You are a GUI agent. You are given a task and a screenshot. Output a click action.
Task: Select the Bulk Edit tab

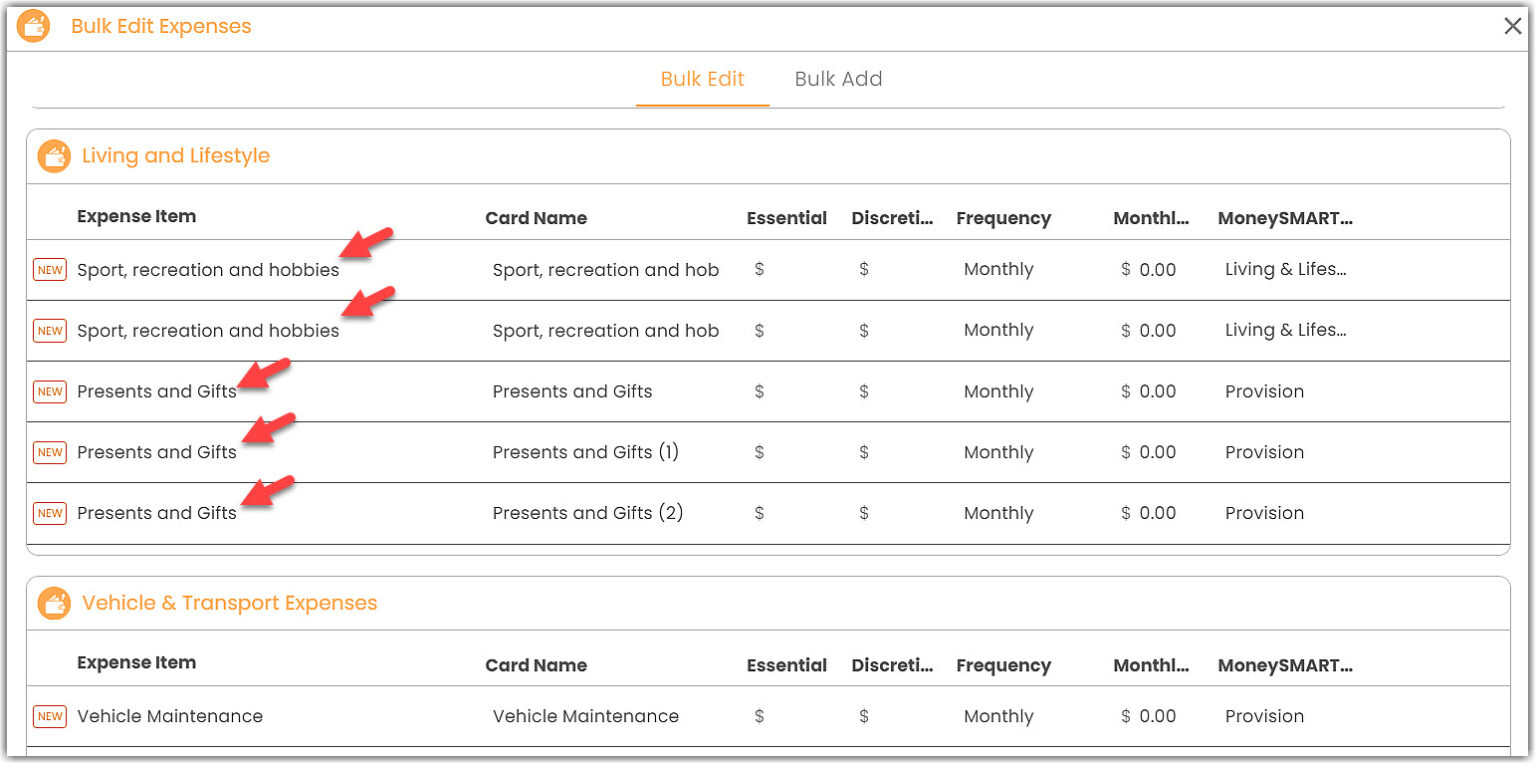pos(701,79)
